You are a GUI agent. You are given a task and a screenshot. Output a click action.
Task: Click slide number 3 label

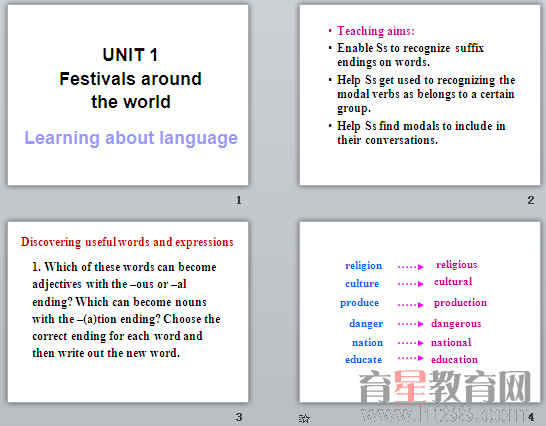239,417
